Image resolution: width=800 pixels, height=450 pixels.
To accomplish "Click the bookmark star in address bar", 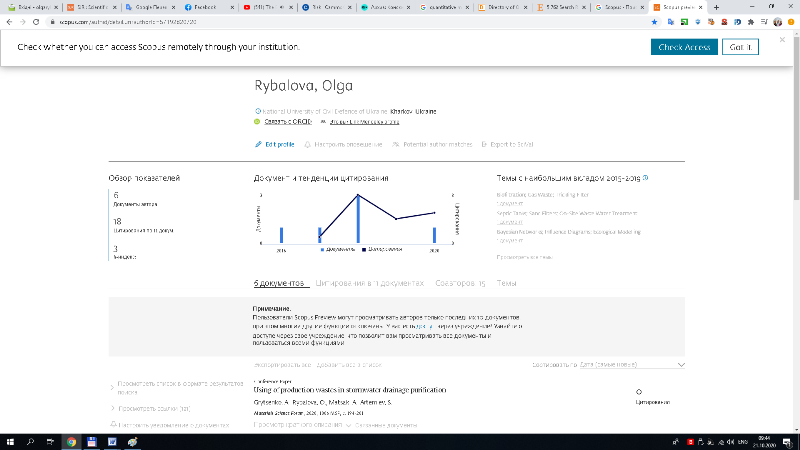I will [654, 22].
